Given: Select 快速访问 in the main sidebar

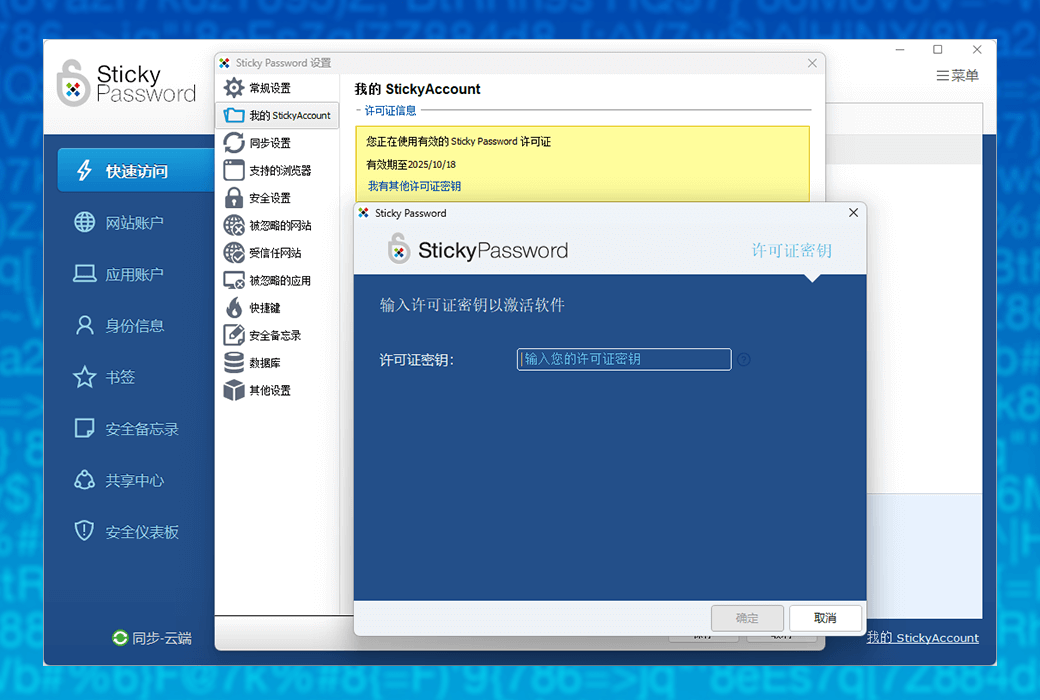Looking at the screenshot, I should point(136,171).
